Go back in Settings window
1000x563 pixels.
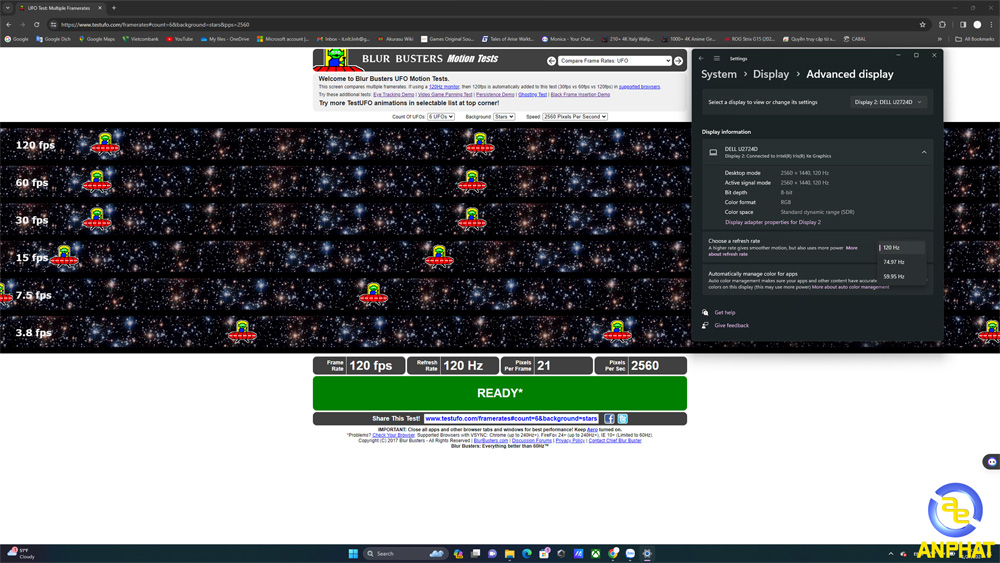(701, 58)
